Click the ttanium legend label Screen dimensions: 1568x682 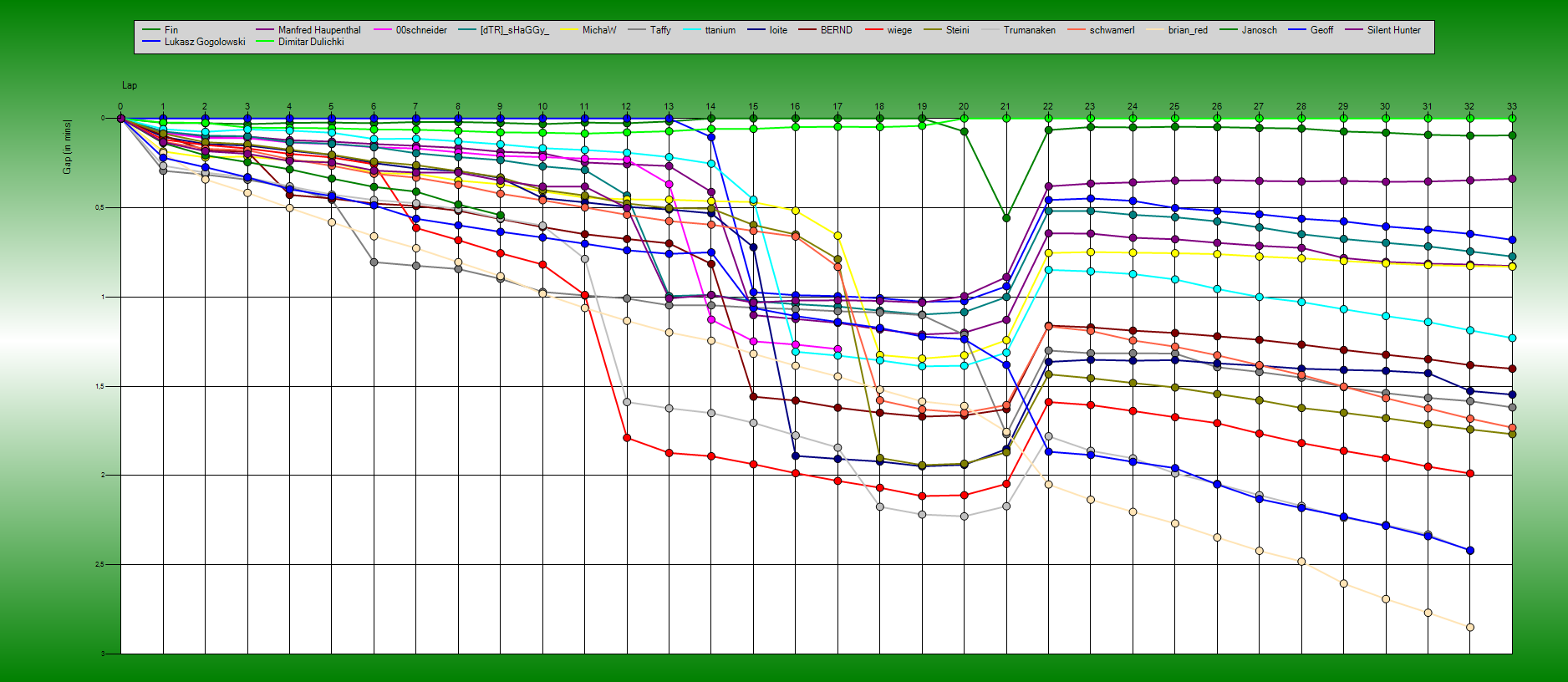tap(720, 30)
